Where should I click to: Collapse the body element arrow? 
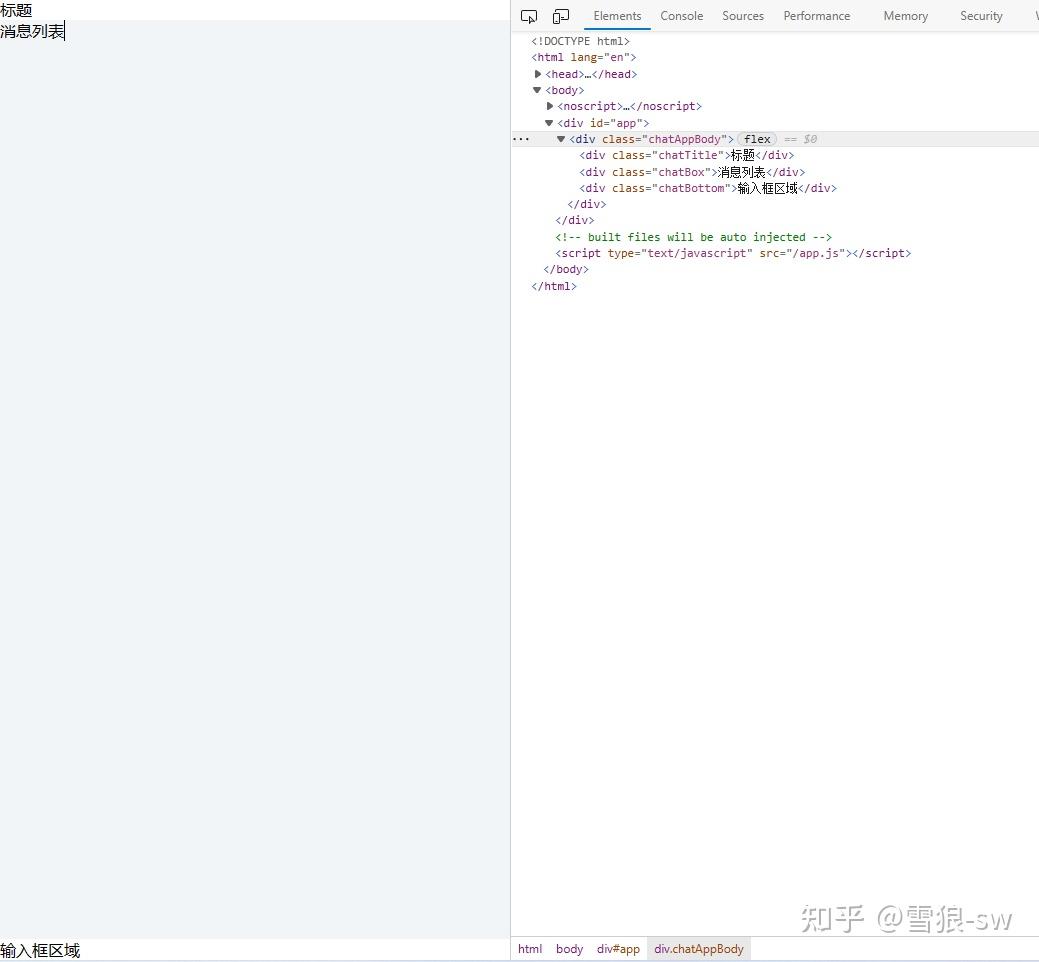[x=537, y=90]
